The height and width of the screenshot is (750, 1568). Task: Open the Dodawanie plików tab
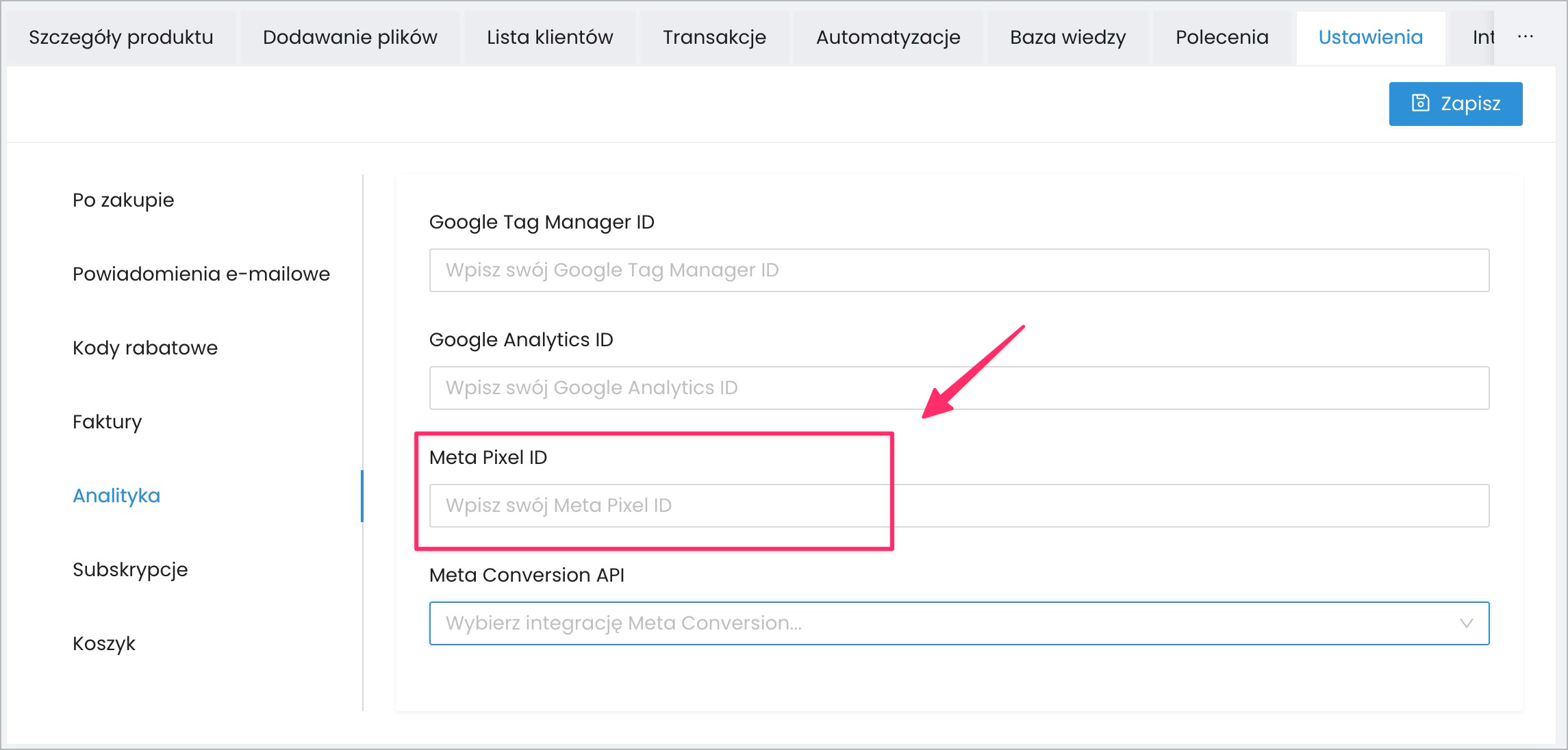350,38
